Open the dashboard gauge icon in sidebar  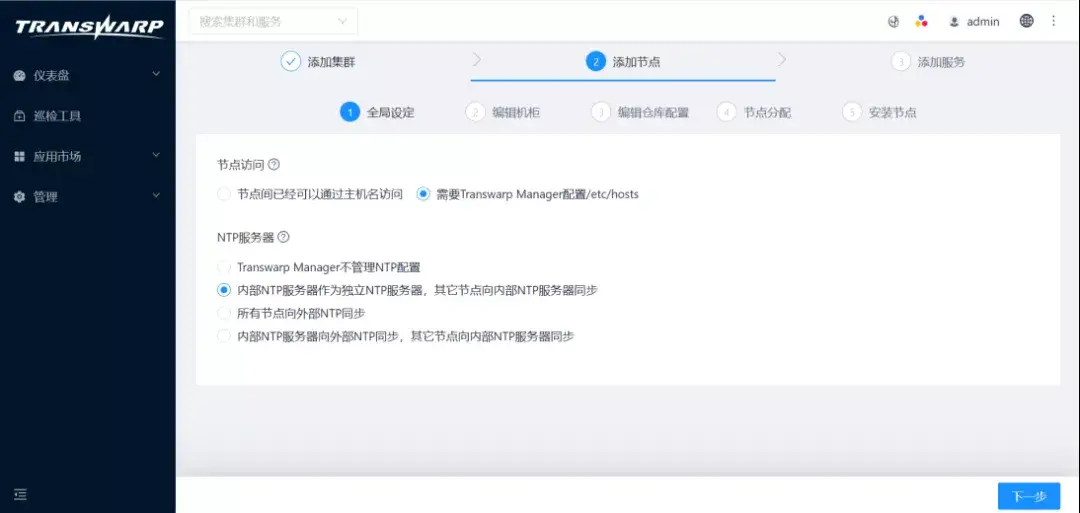tap(19, 76)
